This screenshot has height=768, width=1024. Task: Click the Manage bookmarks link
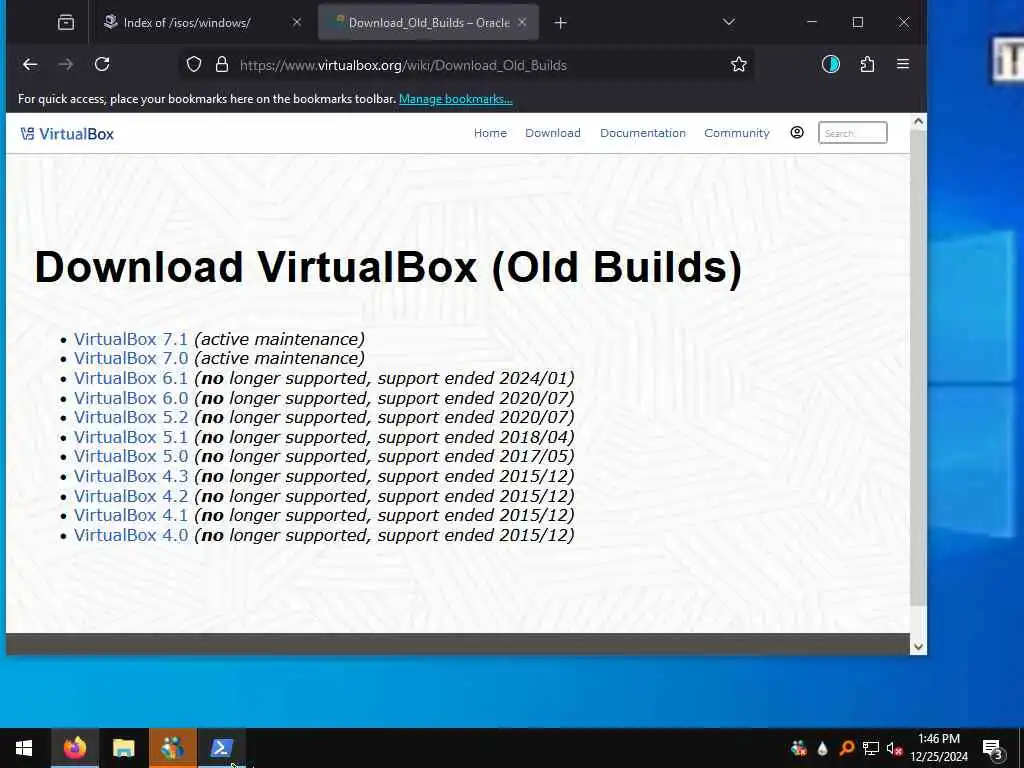[x=456, y=99]
